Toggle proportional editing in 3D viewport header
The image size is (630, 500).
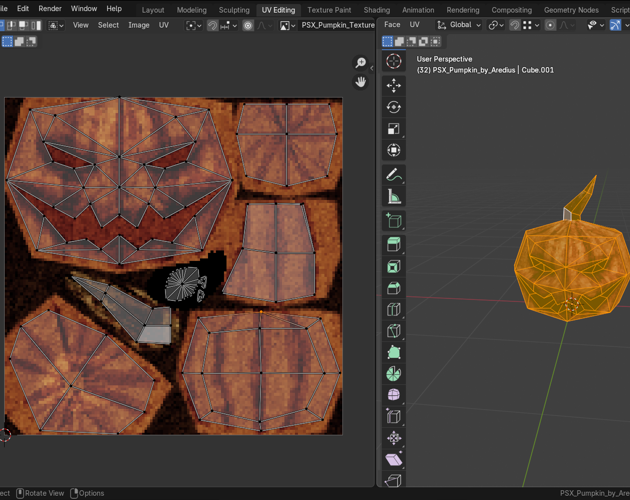[x=550, y=25]
